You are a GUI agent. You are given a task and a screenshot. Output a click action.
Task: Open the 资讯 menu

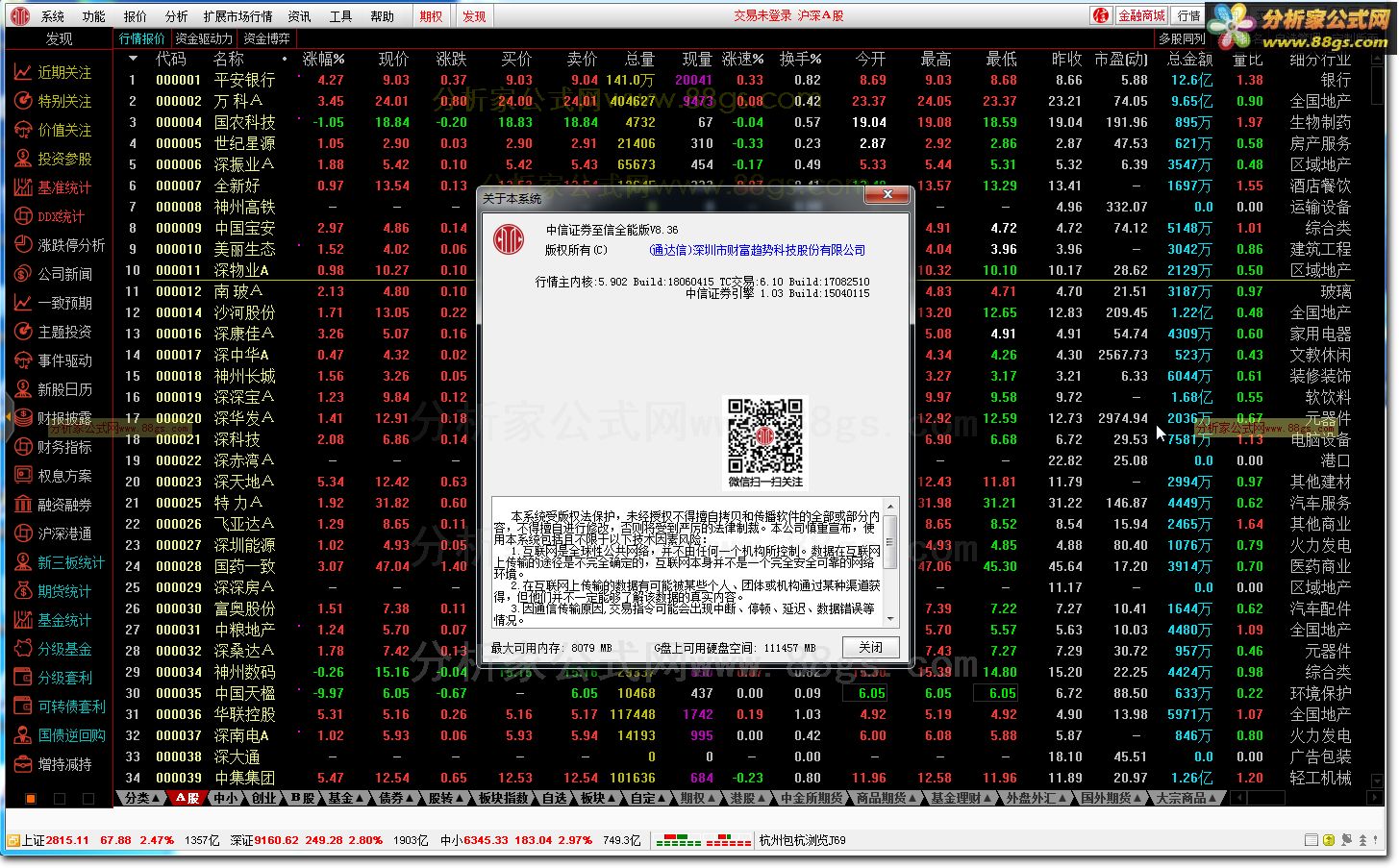300,16
